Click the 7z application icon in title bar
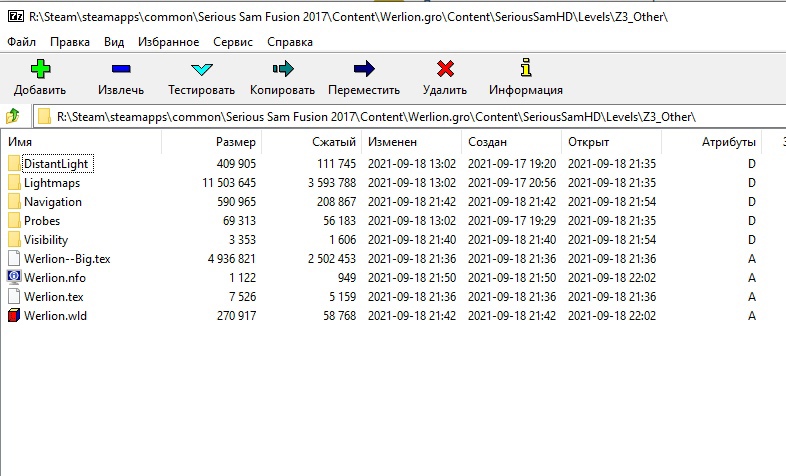 tap(16, 17)
